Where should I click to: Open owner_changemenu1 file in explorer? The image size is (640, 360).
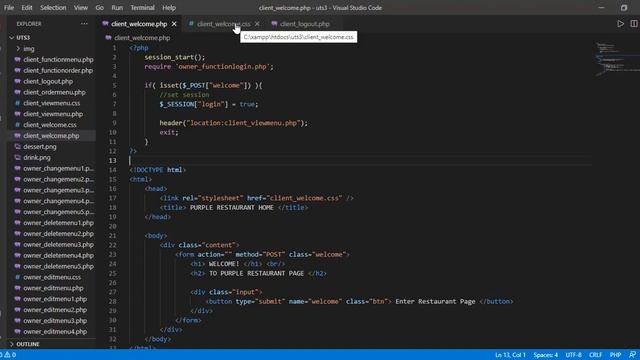tap(58, 168)
